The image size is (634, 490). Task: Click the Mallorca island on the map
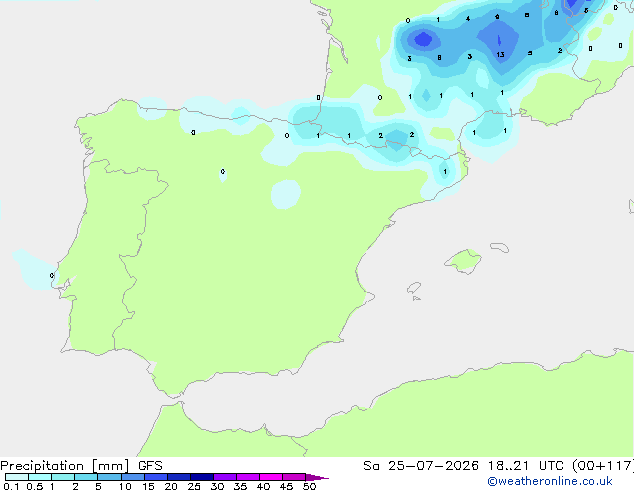point(464,261)
